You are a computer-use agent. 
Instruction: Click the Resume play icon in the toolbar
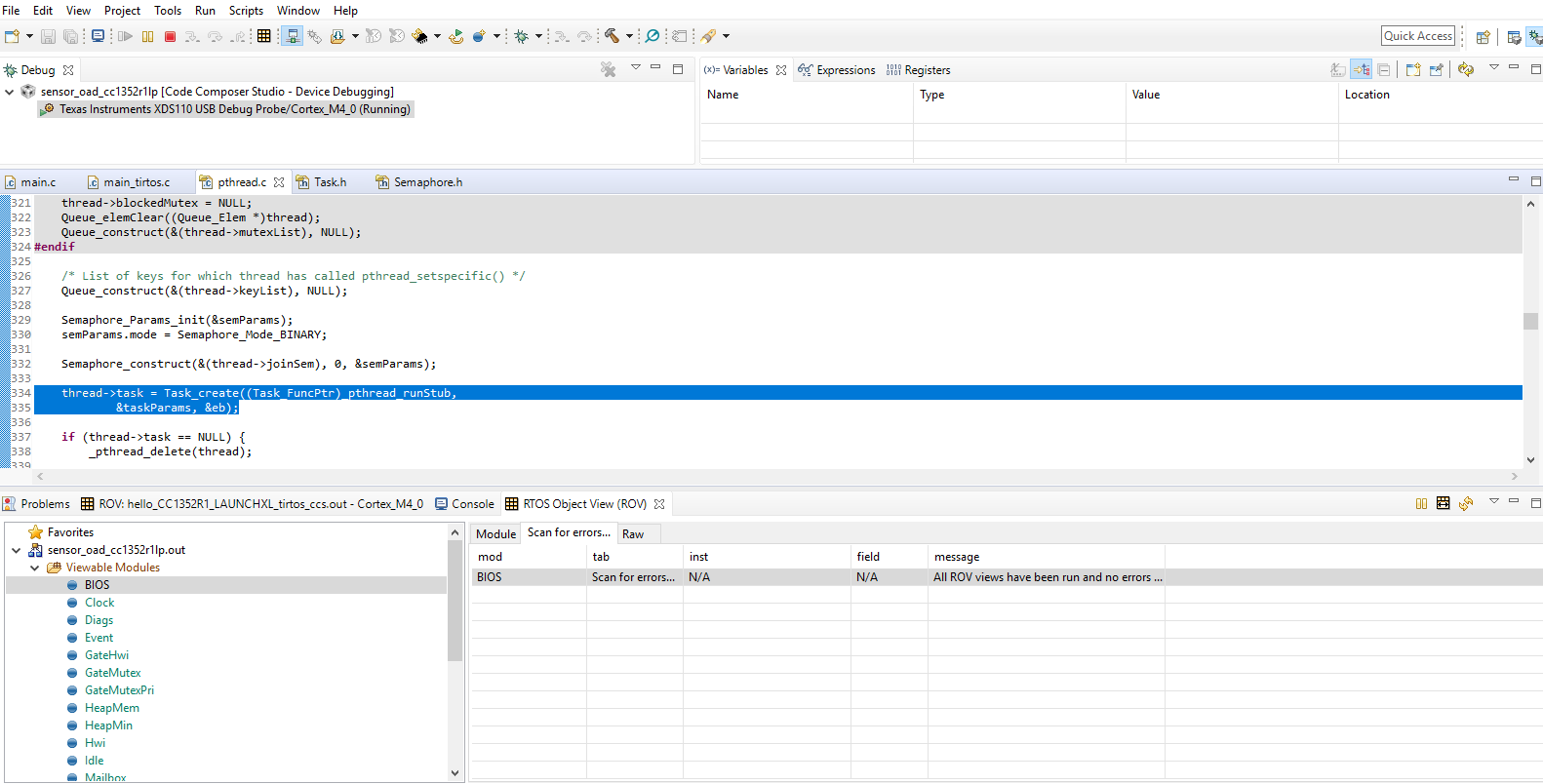(125, 36)
